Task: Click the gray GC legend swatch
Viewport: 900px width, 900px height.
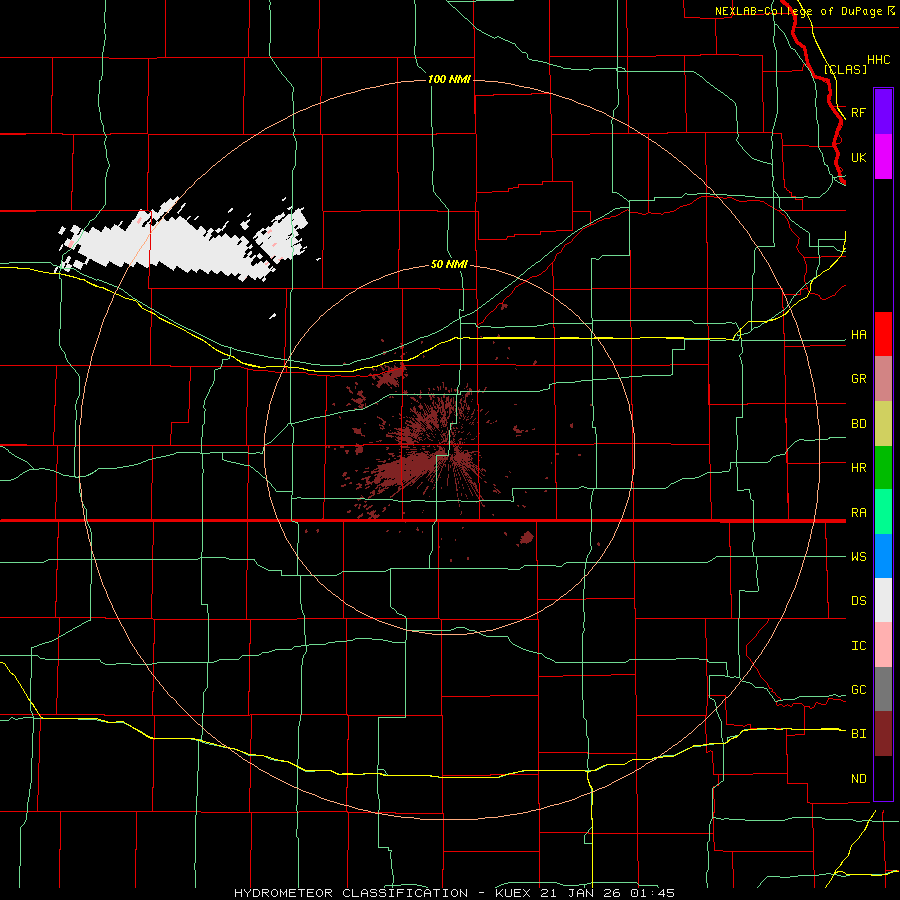Action: tap(883, 689)
